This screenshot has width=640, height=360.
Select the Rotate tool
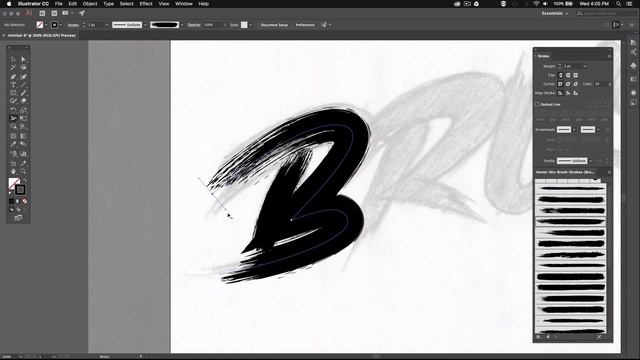pos(13,110)
